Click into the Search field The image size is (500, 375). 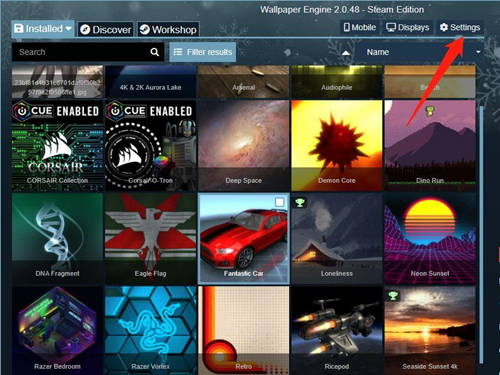click(88, 52)
